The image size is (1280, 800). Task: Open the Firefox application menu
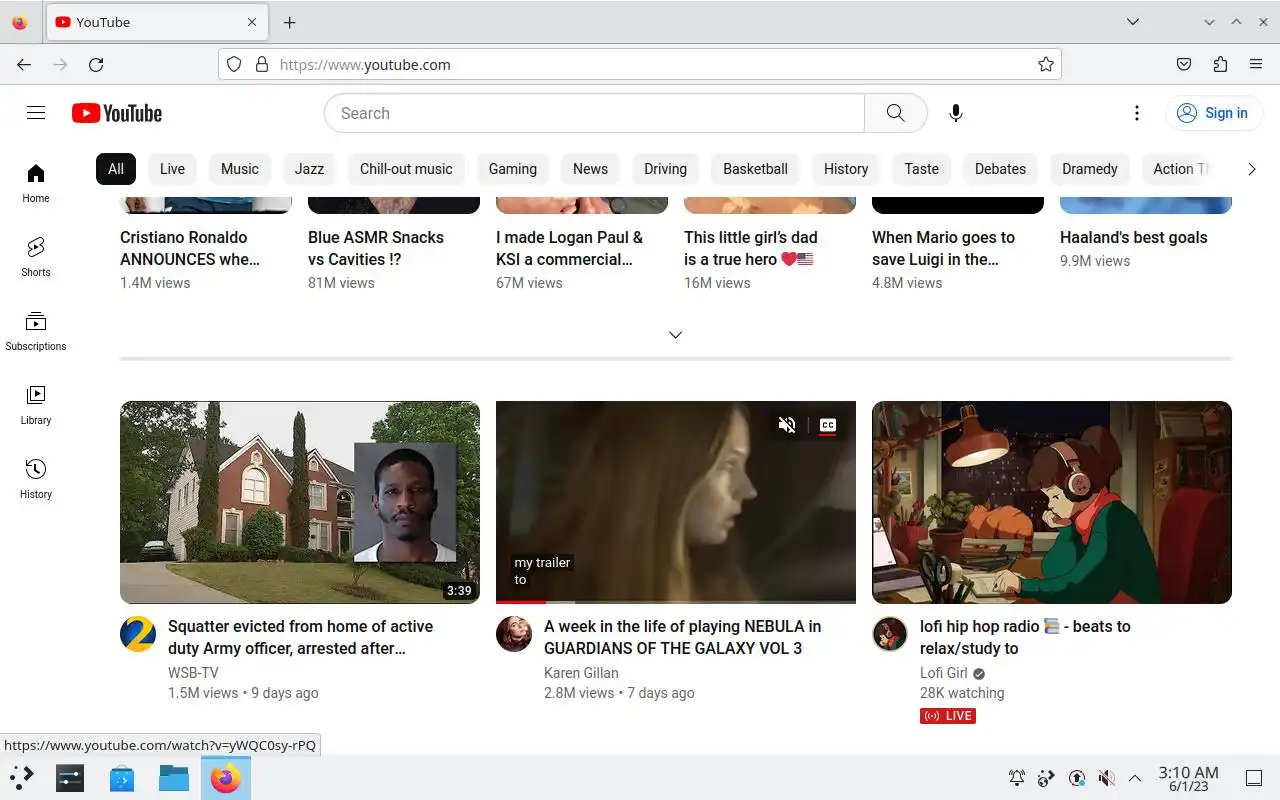coord(1256,64)
